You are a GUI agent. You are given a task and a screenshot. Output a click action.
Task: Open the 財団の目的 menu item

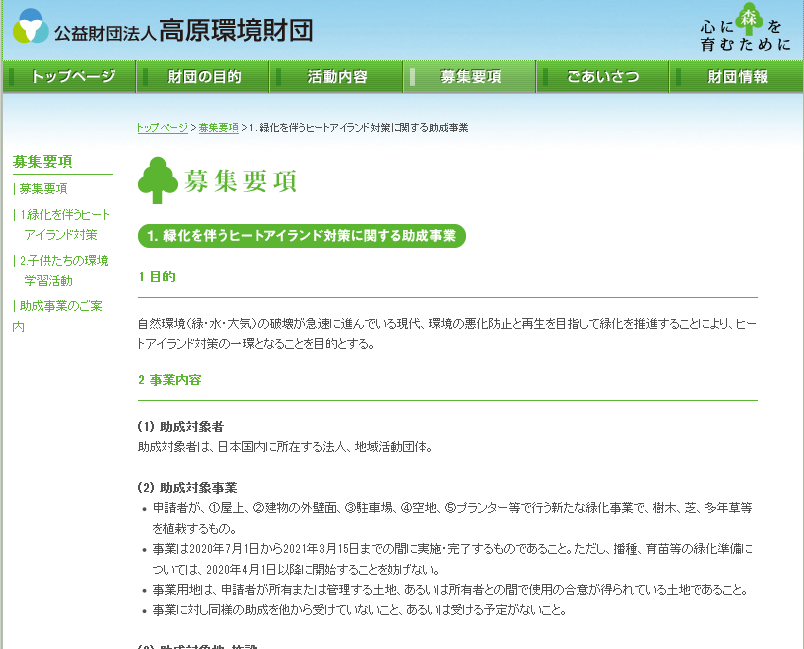point(202,75)
